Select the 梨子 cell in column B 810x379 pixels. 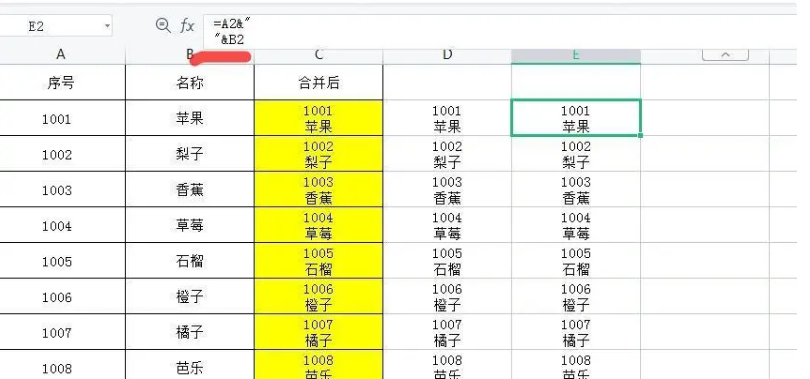click(x=190, y=154)
